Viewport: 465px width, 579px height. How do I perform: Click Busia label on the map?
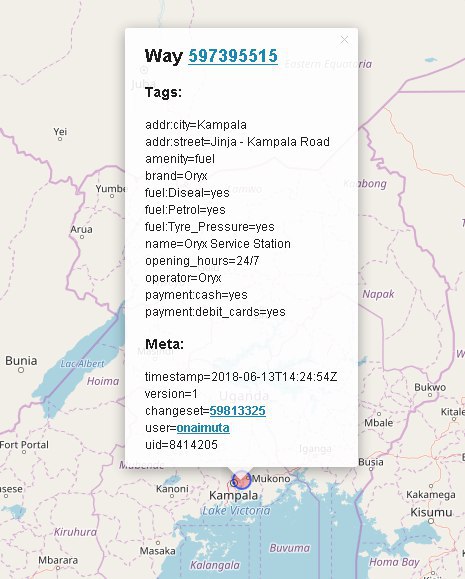[x=371, y=462]
